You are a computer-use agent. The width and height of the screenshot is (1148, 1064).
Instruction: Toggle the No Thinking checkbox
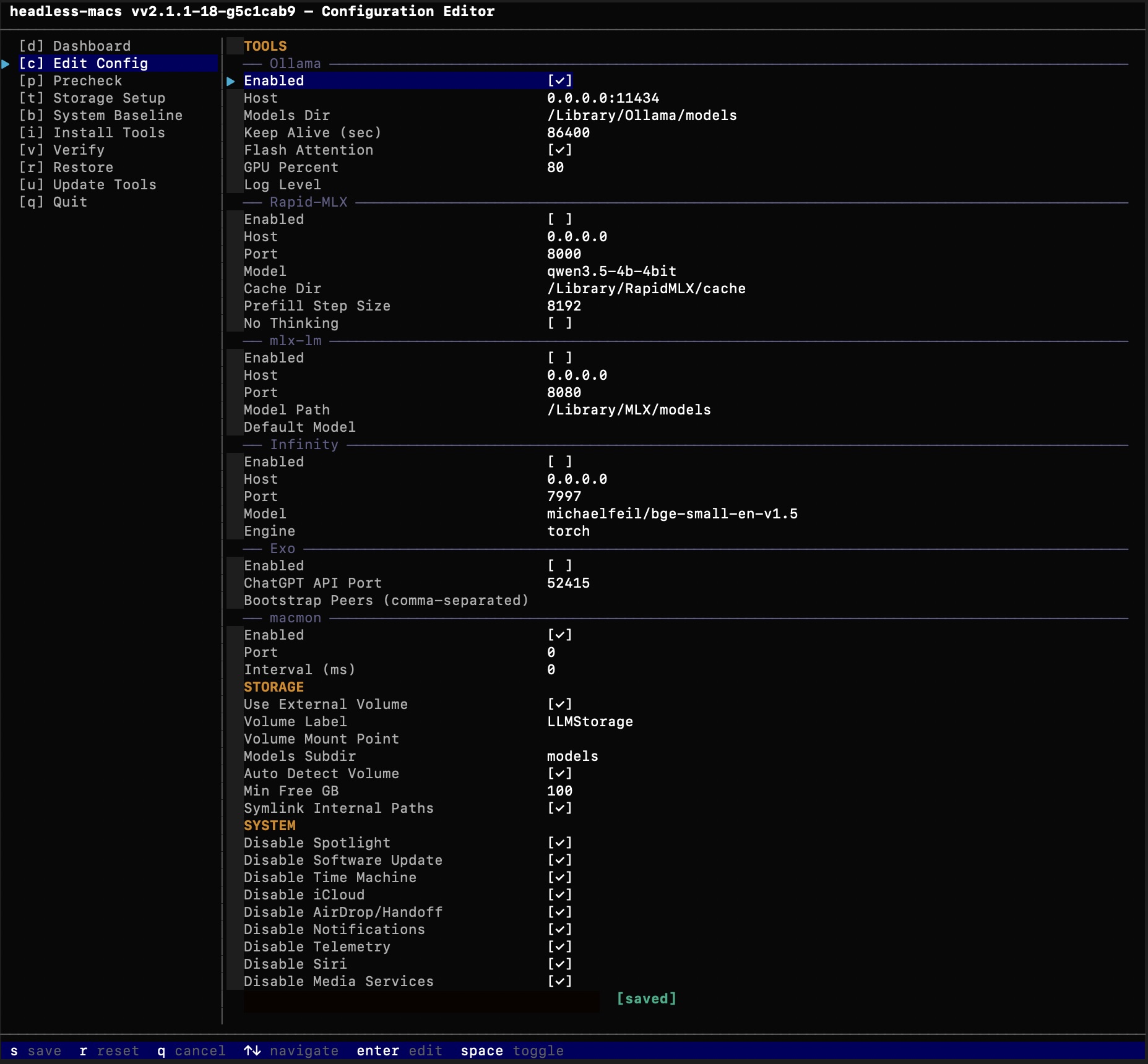[559, 323]
